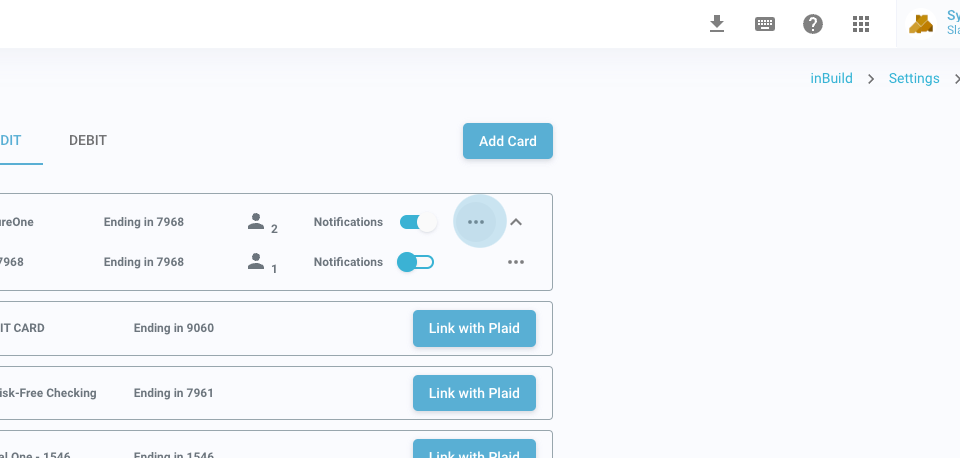
Task: Enable Notifications on the second 7968 row
Action: pos(415,262)
